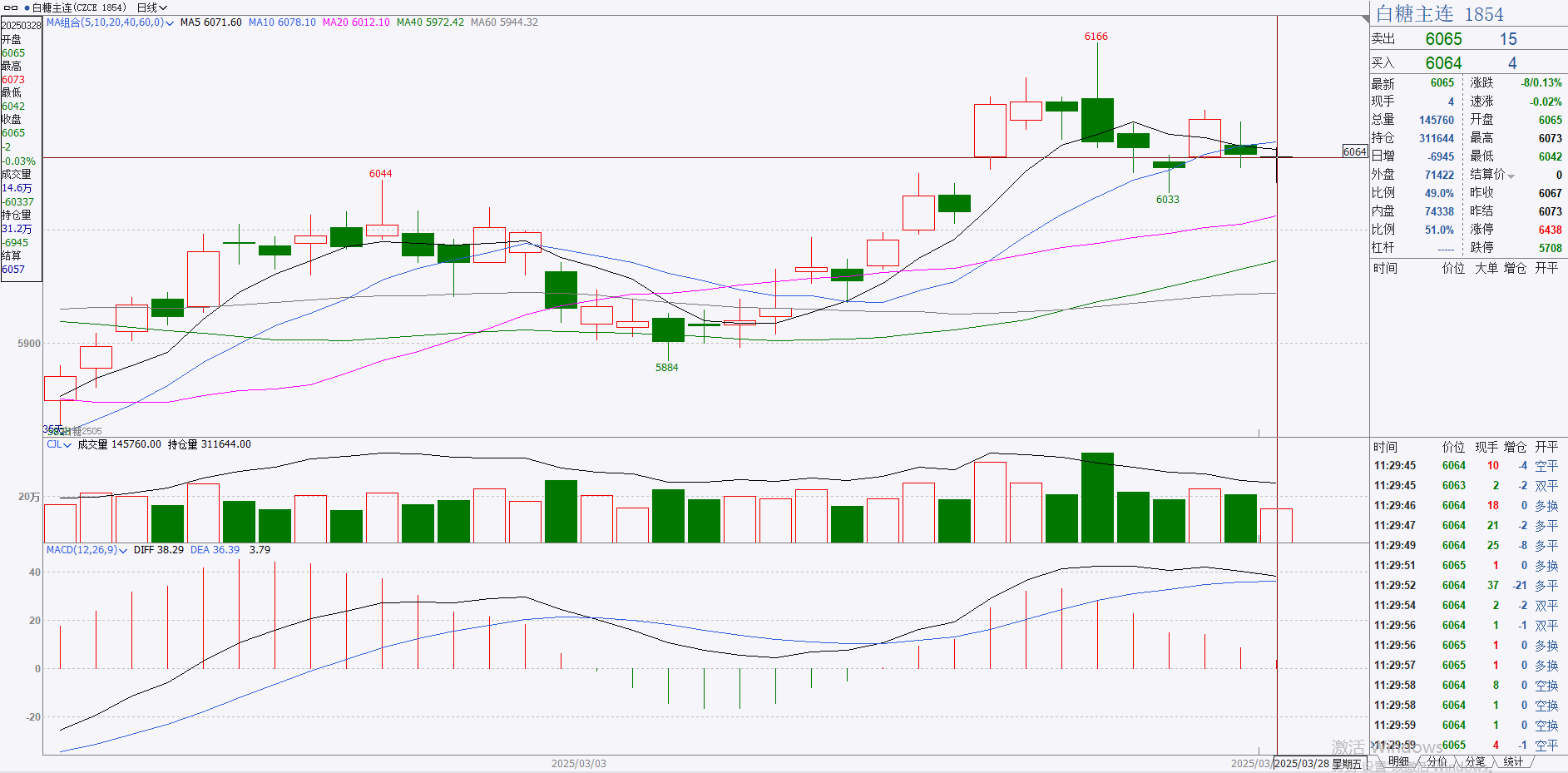Click the 11:29:52 trade row

[1466, 586]
